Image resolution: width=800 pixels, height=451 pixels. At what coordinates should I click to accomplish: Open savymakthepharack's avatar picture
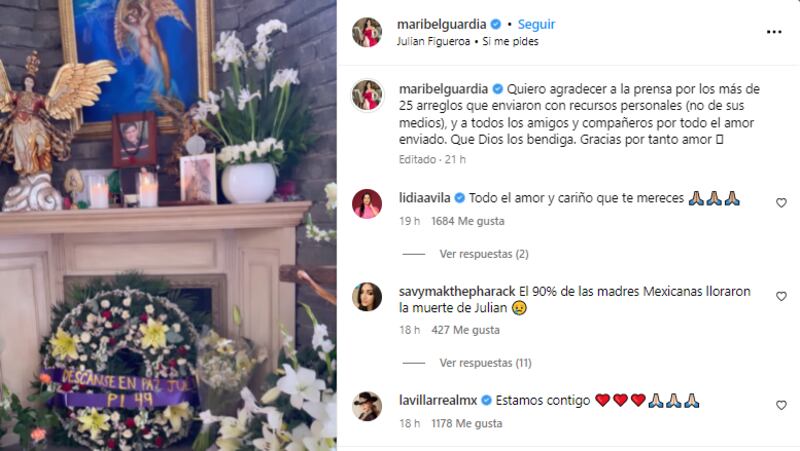367,296
